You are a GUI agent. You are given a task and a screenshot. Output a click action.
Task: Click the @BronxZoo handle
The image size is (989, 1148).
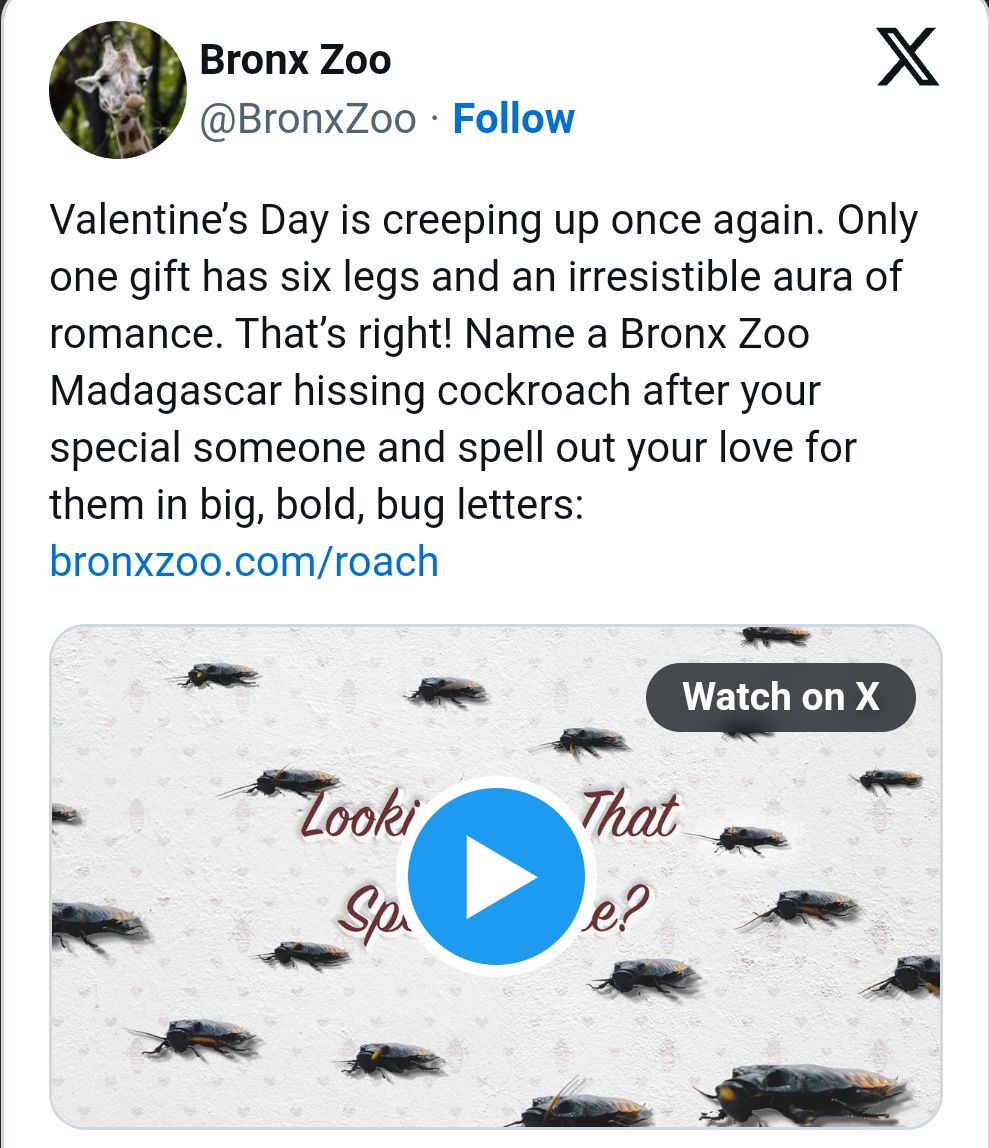click(x=308, y=120)
